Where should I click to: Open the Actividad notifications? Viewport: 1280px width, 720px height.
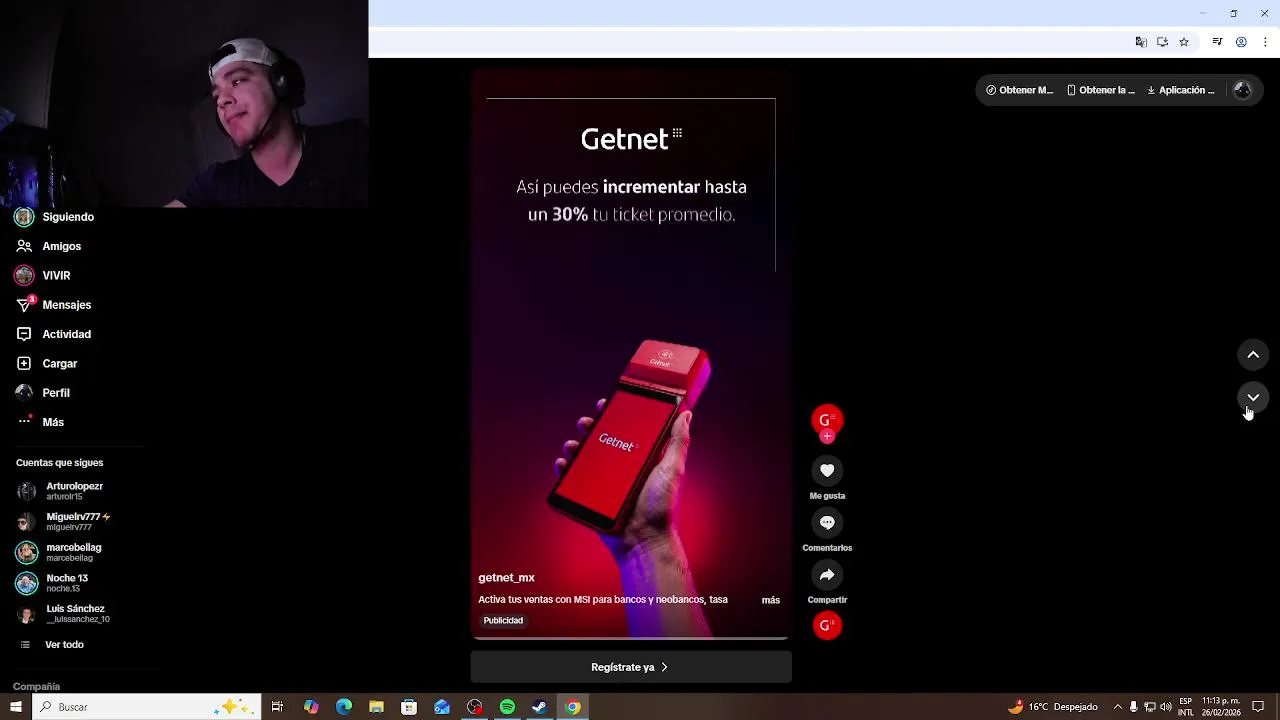[55, 334]
